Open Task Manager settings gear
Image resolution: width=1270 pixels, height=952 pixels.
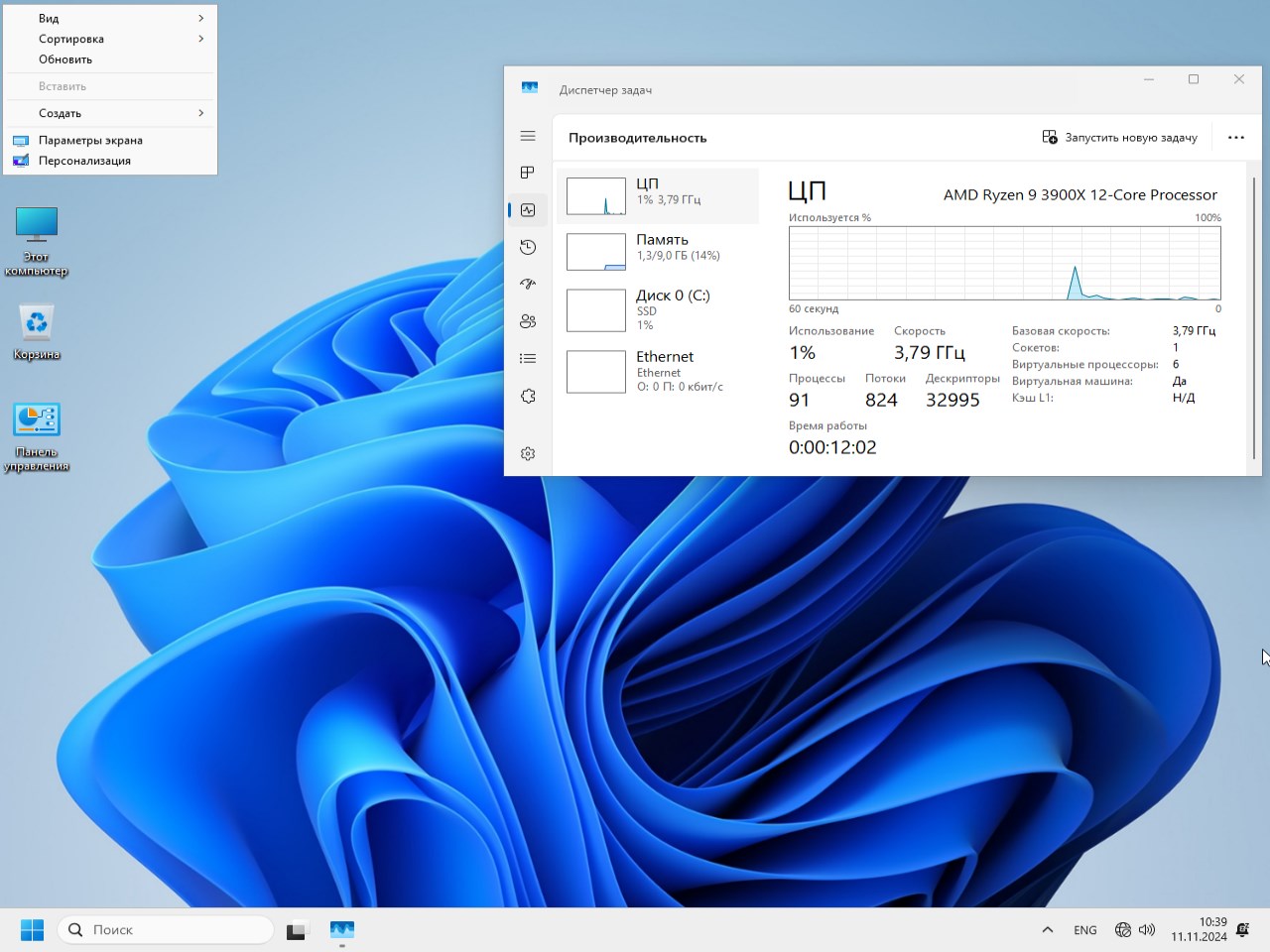pos(528,453)
